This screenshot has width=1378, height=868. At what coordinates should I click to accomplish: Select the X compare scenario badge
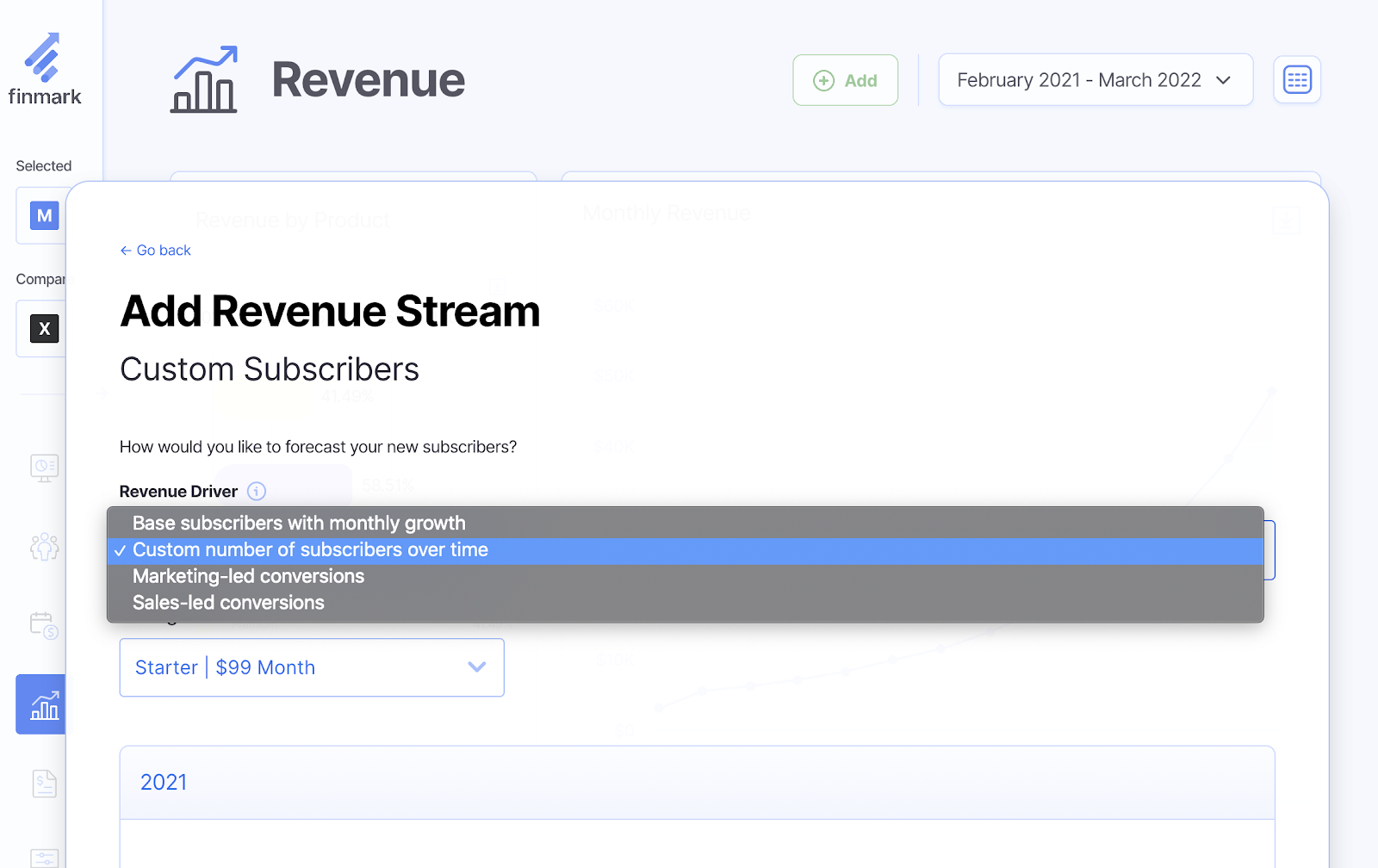[x=44, y=328]
